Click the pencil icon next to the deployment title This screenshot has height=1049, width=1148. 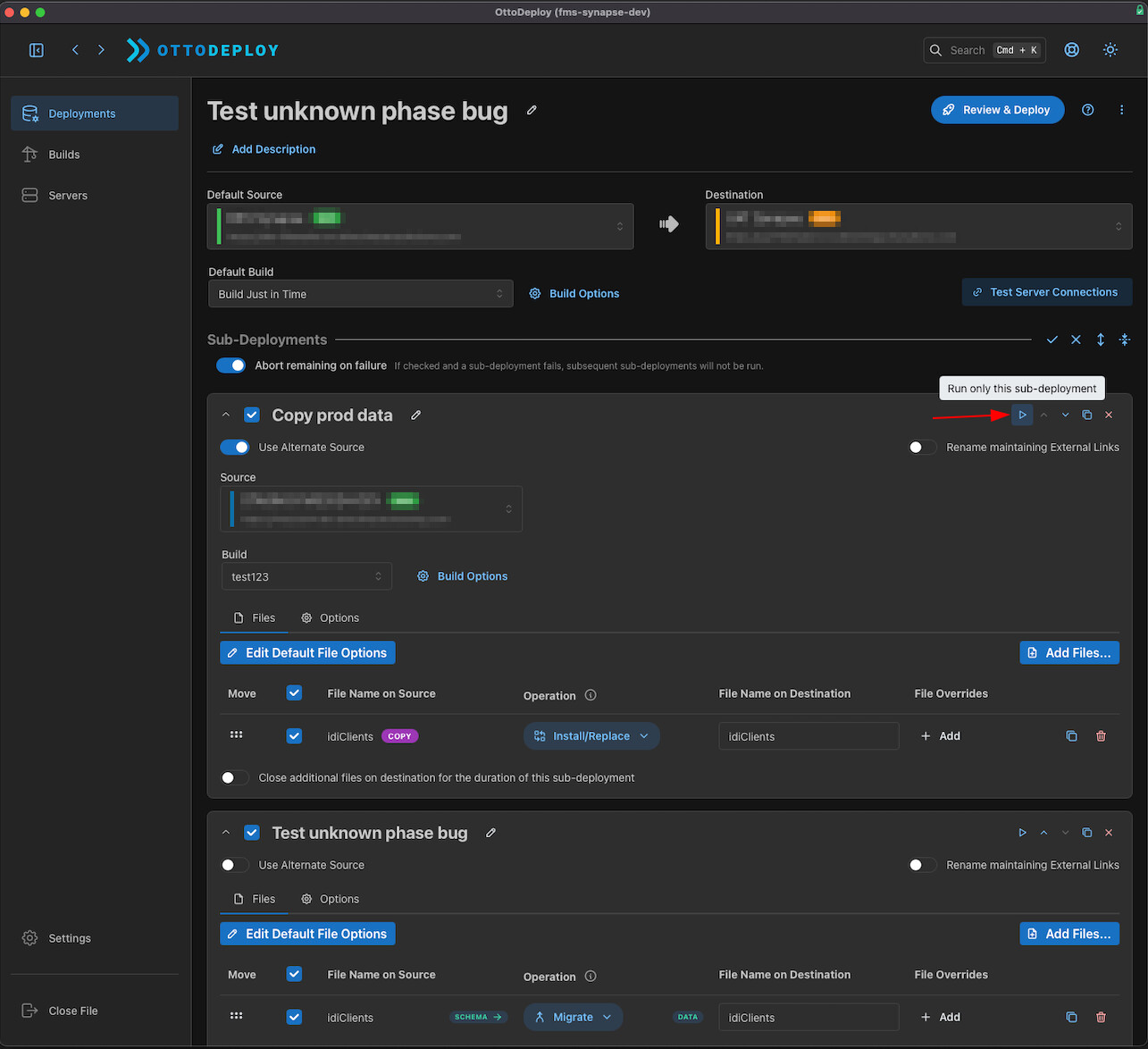tap(532, 111)
